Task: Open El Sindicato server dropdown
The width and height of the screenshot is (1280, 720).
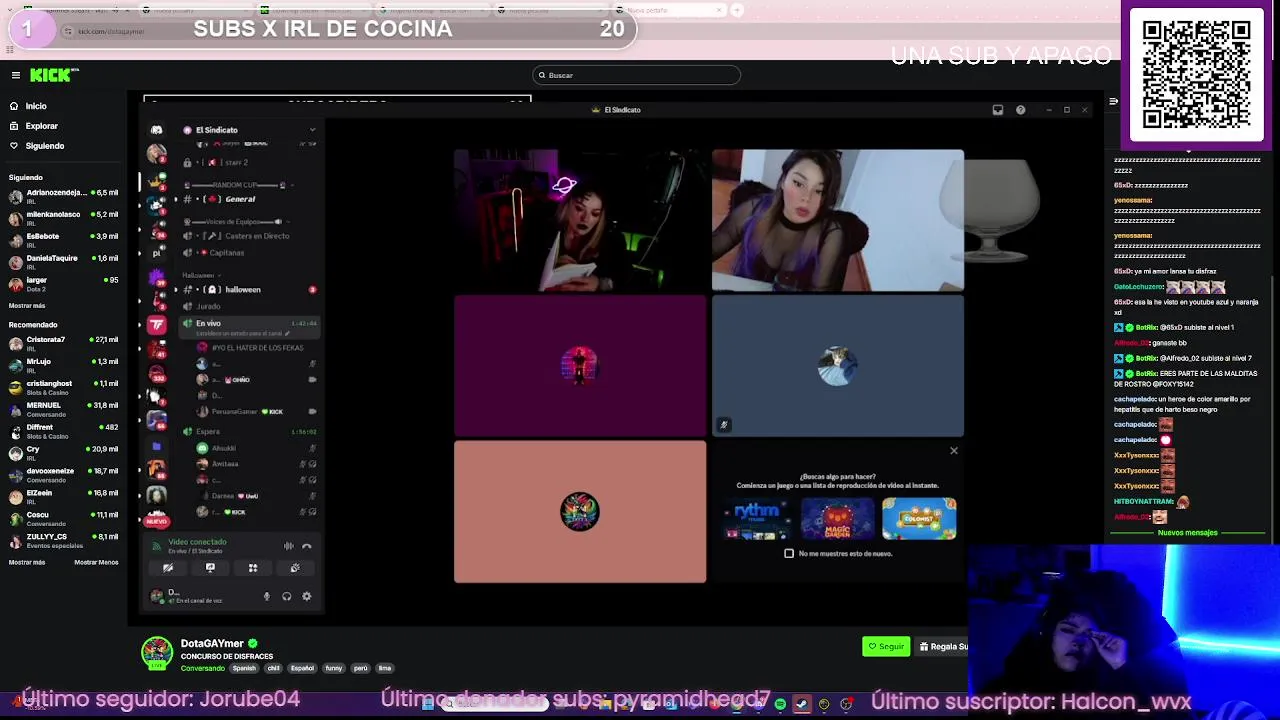Action: pos(312,130)
